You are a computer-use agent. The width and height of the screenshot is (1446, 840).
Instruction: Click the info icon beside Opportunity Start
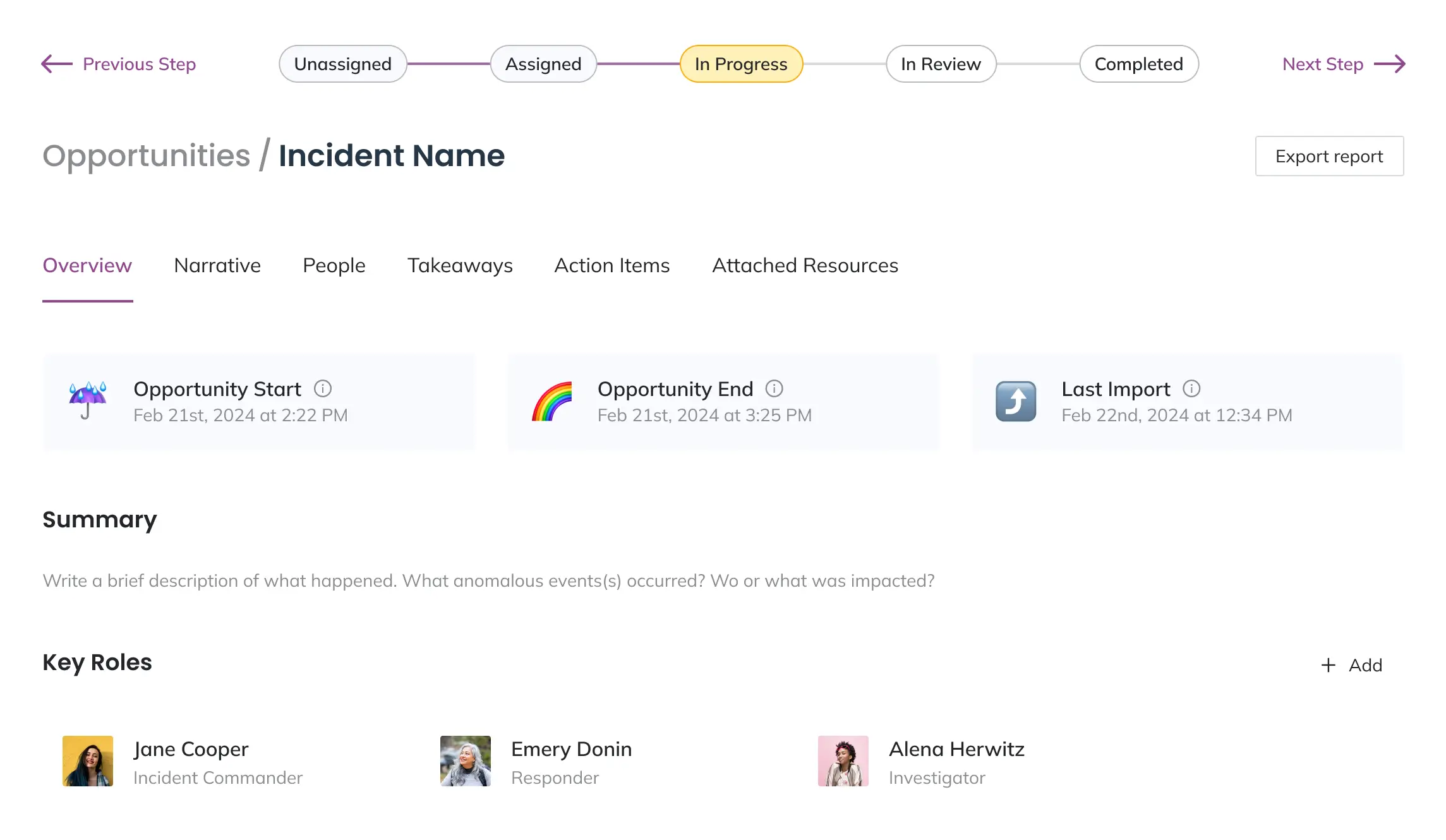click(323, 388)
